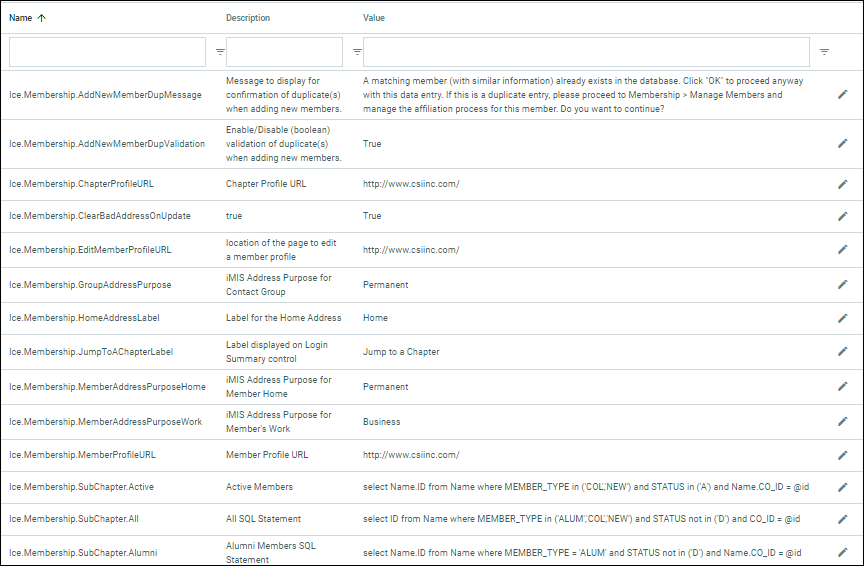Viewport: 864px width, 566px height.
Task: Edit the JumpToAChapterLabel row
Action: tap(842, 352)
